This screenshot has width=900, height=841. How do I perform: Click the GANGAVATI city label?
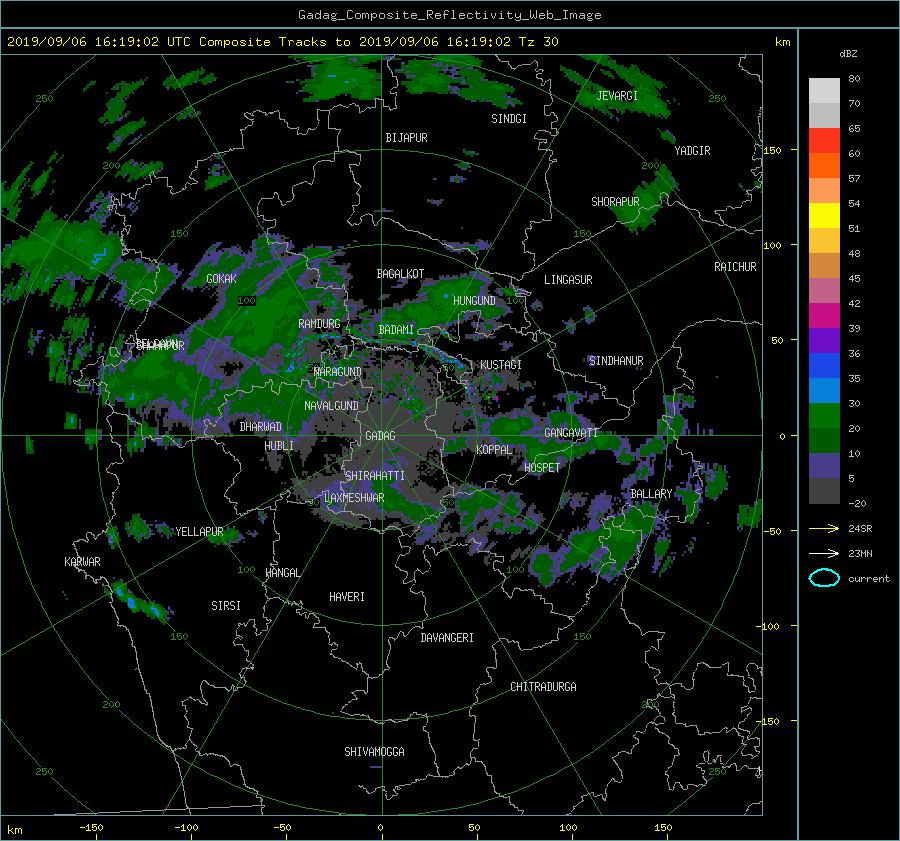571,433
